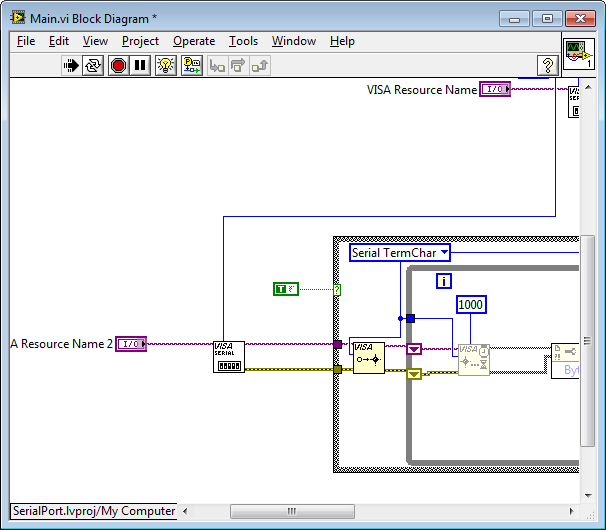Toggle the True boolean constant
Image resolution: width=606 pixels, height=530 pixels.
[285, 289]
